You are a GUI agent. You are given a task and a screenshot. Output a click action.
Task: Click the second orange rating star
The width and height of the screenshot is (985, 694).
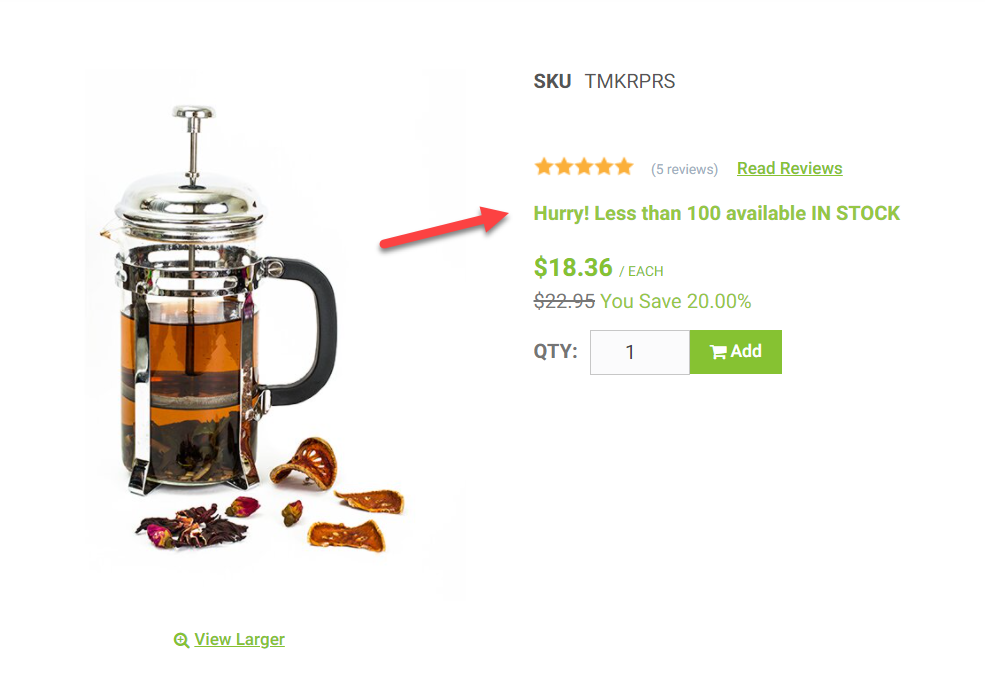tap(564, 167)
